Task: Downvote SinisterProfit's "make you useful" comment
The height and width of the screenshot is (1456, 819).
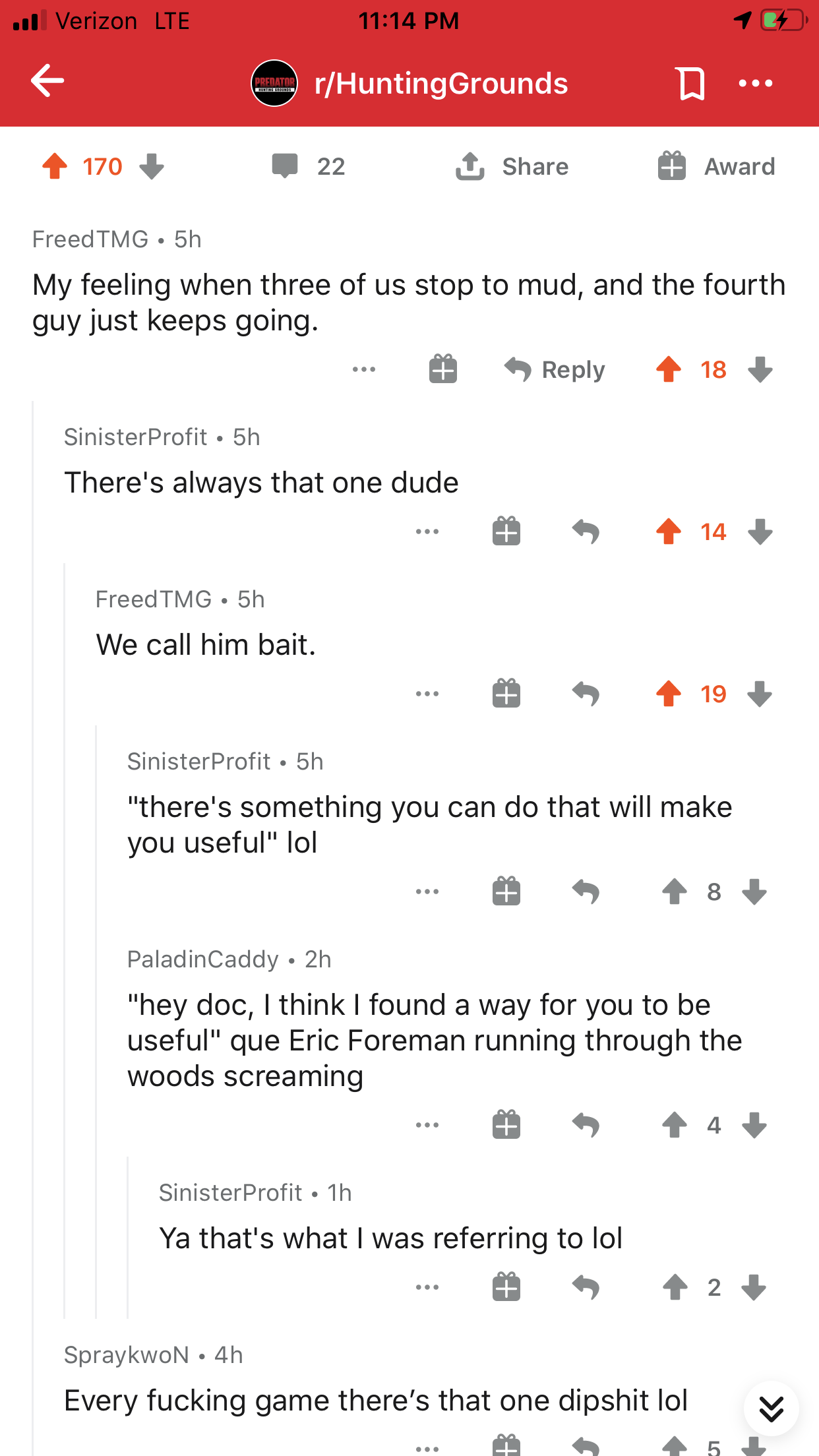Action: tap(754, 892)
